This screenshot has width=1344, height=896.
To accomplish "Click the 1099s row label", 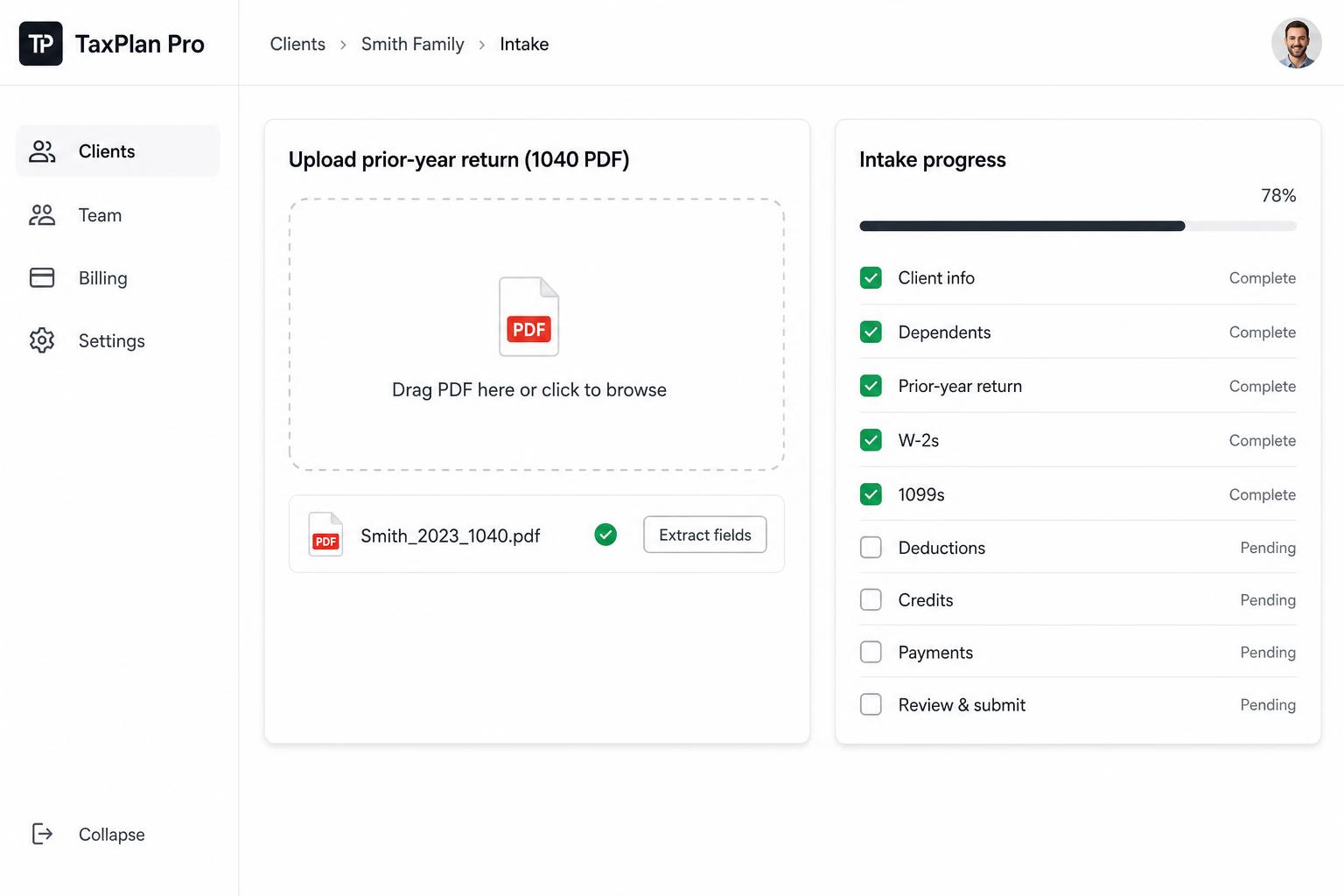I will (x=921, y=495).
